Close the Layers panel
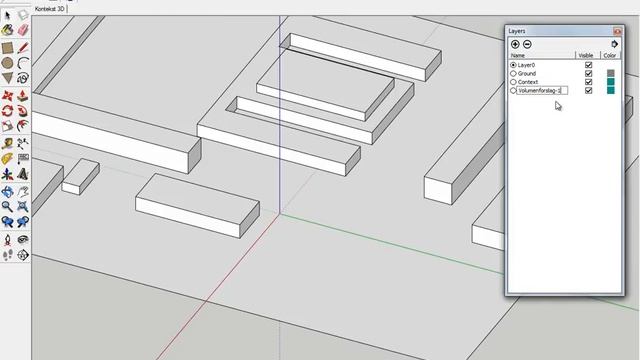Screen dimensions: 640x360 tap(617, 31)
